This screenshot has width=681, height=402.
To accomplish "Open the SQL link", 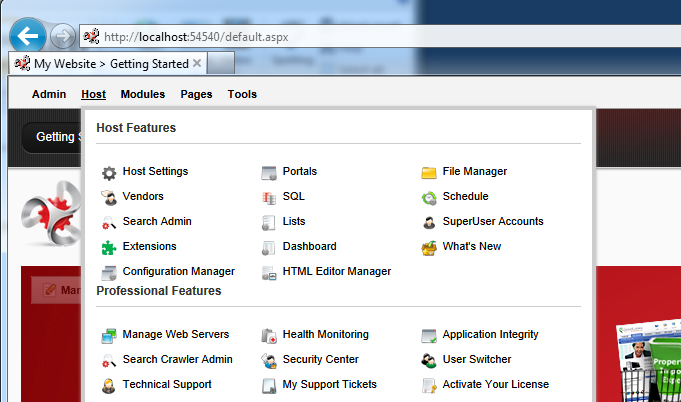I will pyautogui.click(x=294, y=196).
